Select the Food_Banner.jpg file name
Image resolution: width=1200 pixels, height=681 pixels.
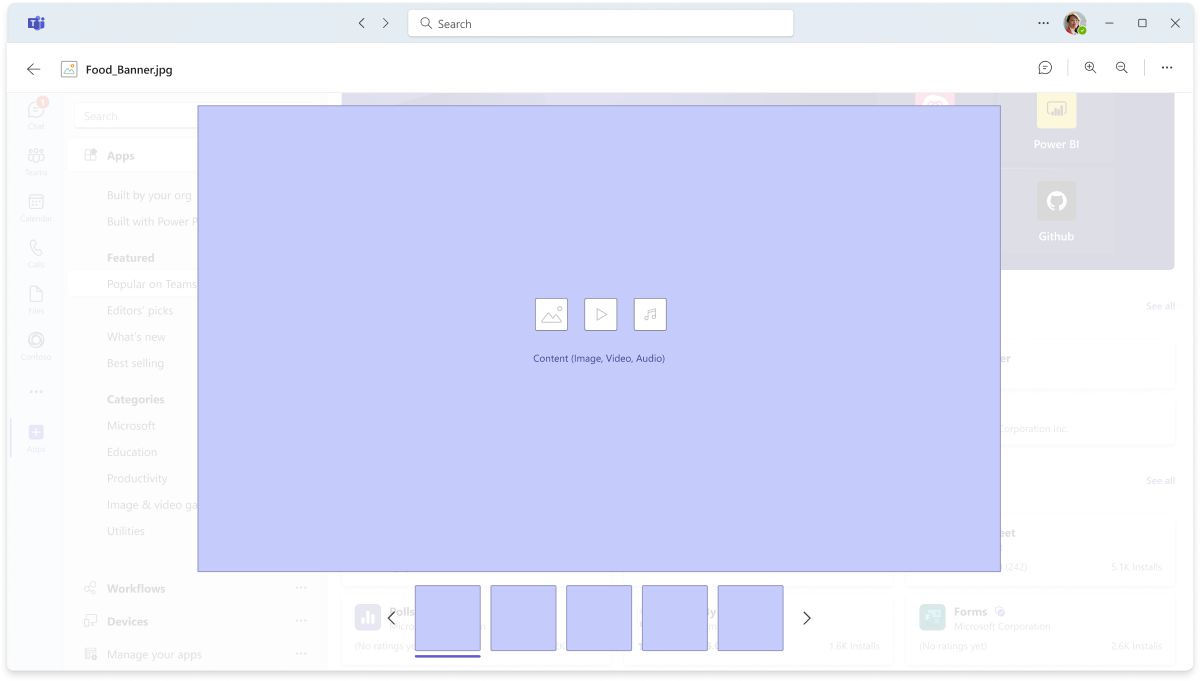[129, 70]
